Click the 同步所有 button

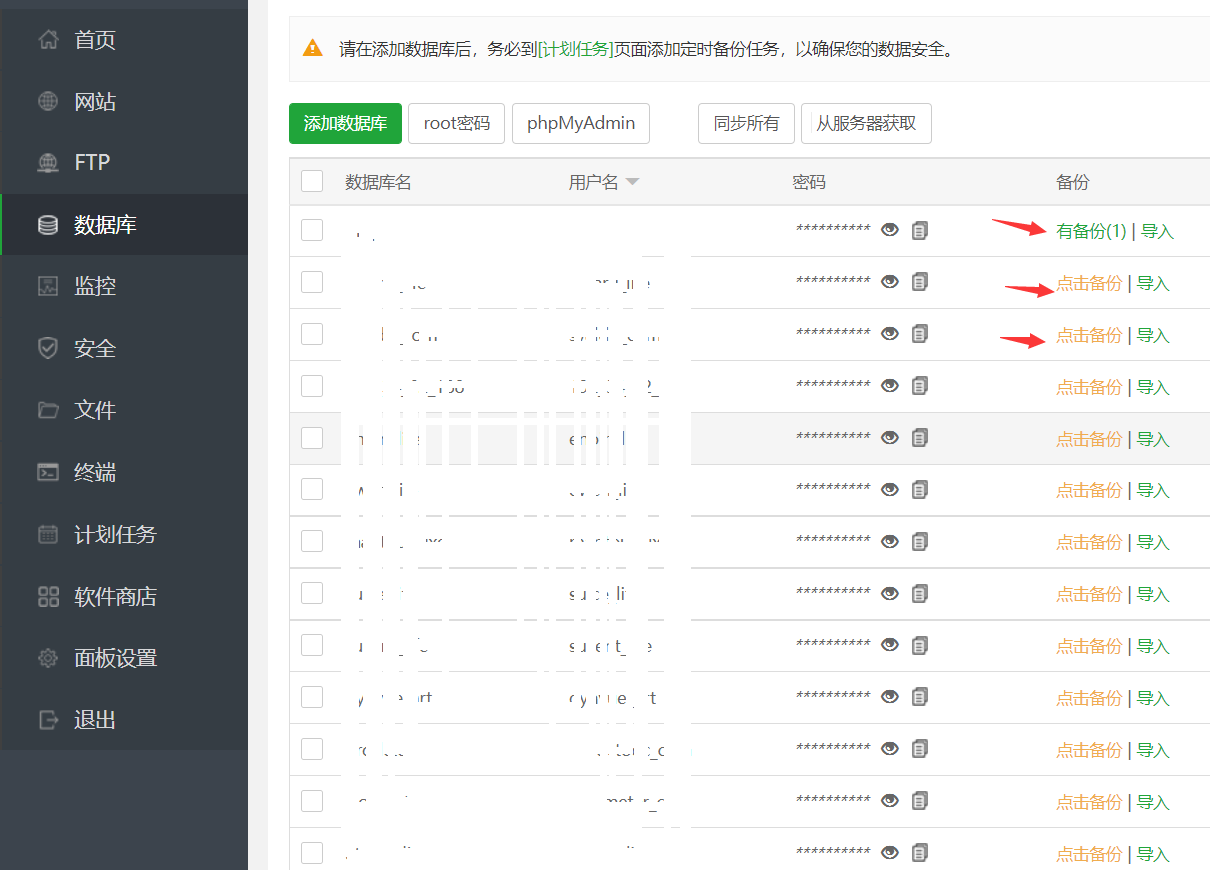click(746, 124)
